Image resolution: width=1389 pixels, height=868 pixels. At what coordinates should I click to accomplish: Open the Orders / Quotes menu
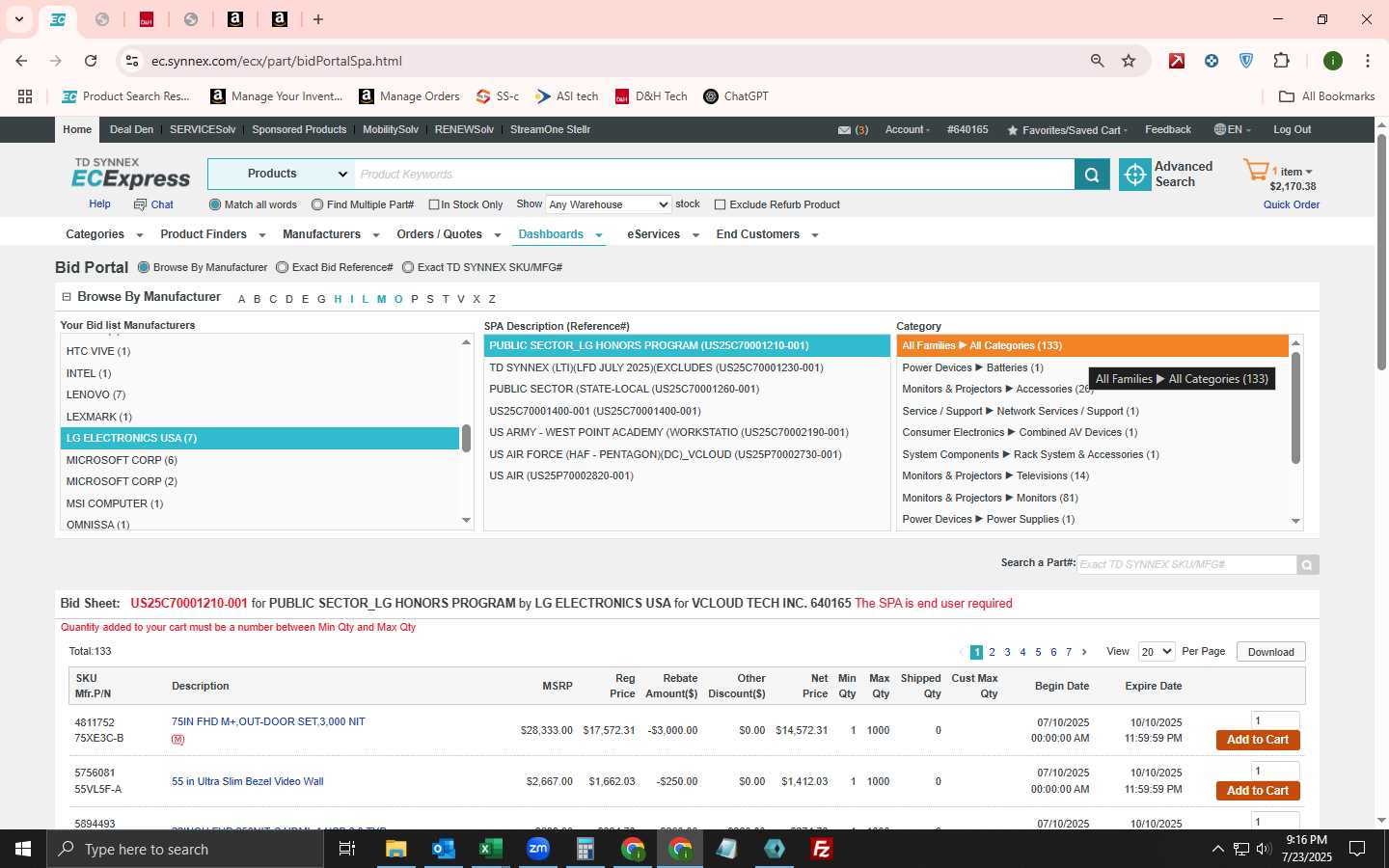[449, 234]
